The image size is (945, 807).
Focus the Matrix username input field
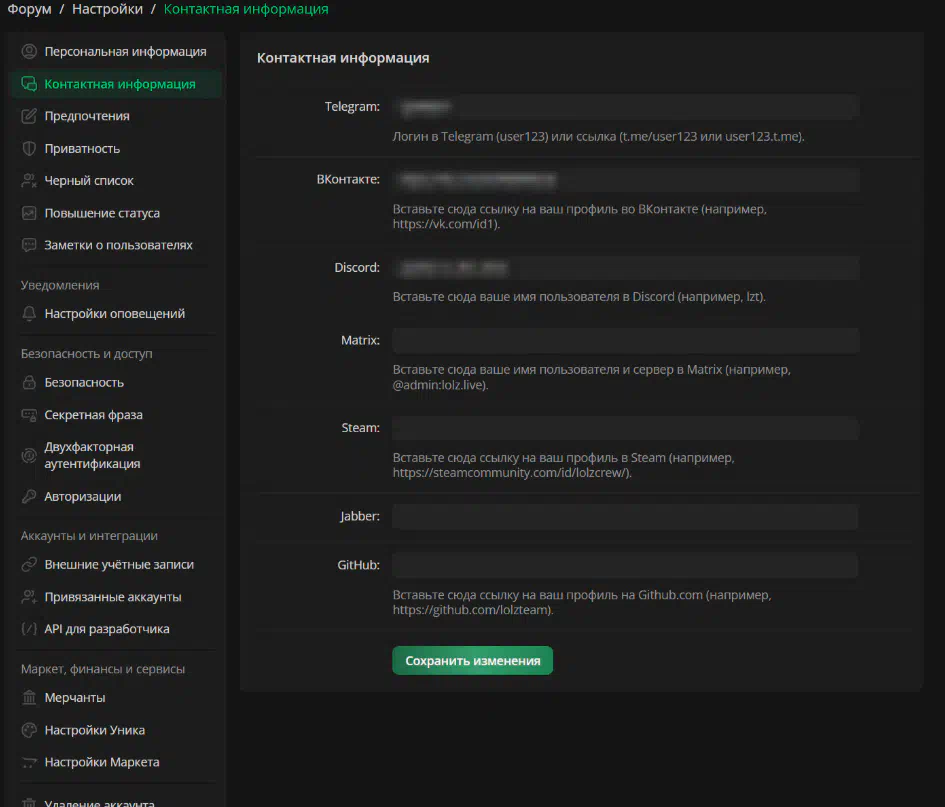click(625, 341)
